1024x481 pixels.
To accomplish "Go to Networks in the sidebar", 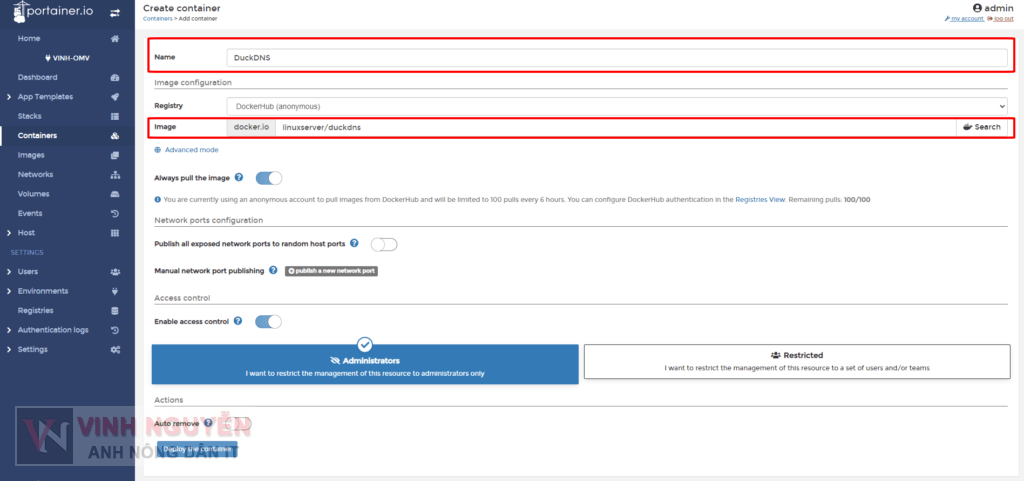I will pyautogui.click(x=35, y=174).
